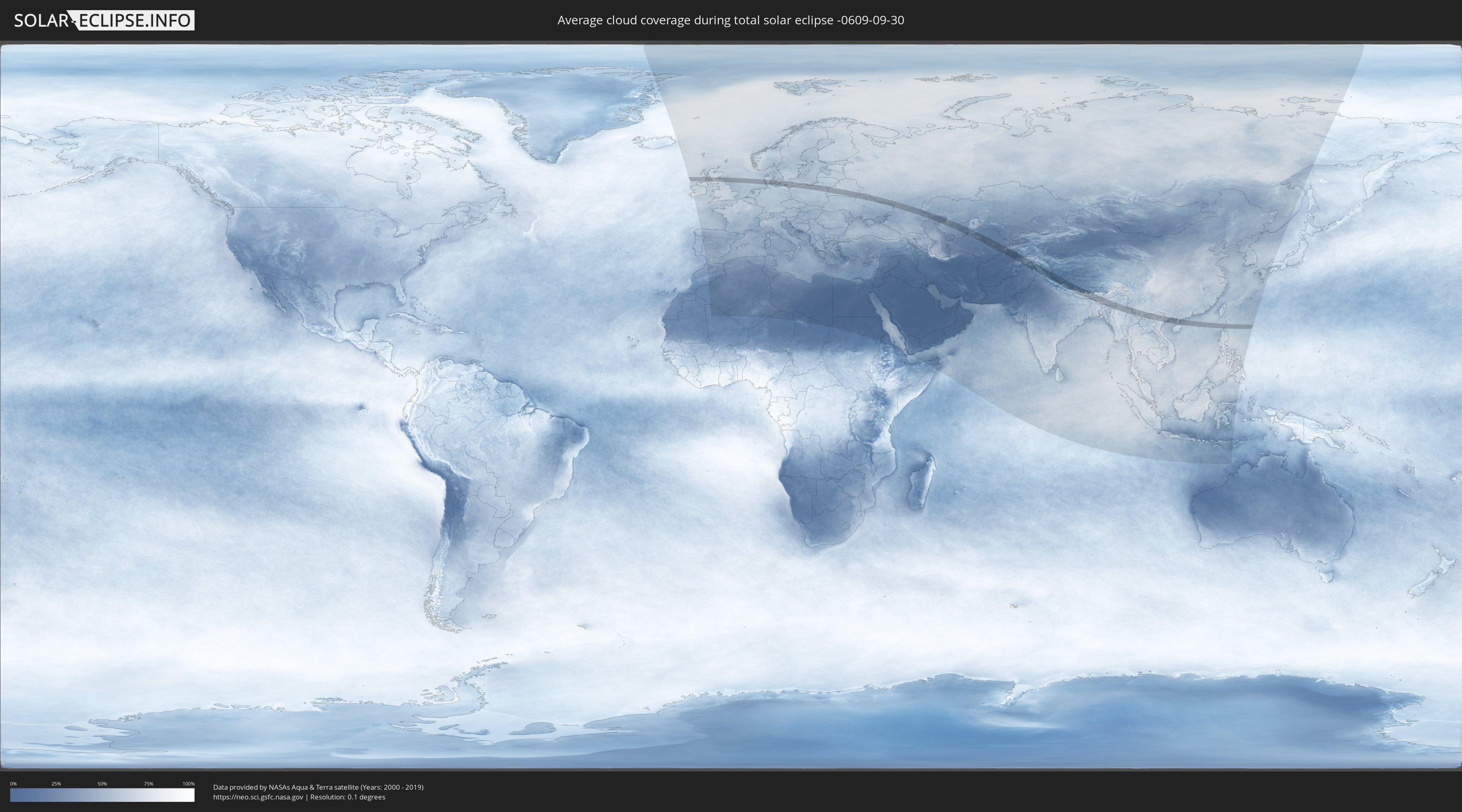Click the eclipse cloud coverage title text
The width and height of the screenshot is (1462, 812).
(x=731, y=20)
